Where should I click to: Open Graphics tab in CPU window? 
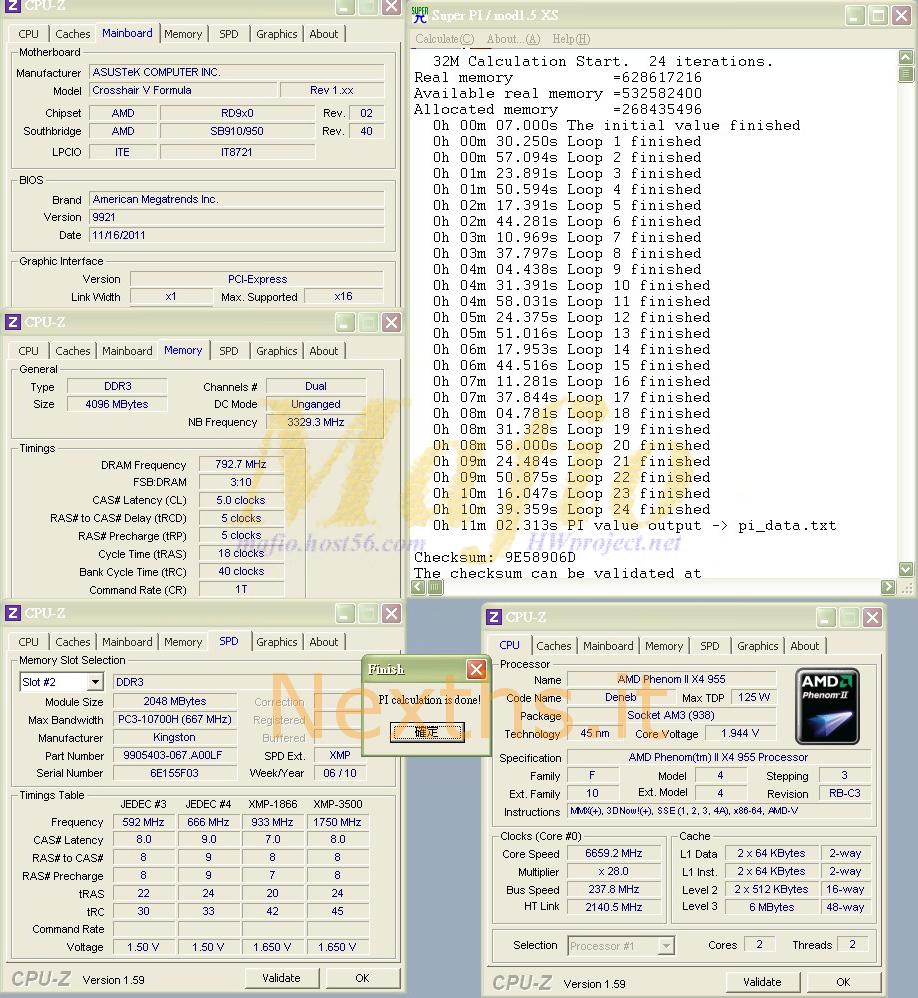tap(758, 646)
